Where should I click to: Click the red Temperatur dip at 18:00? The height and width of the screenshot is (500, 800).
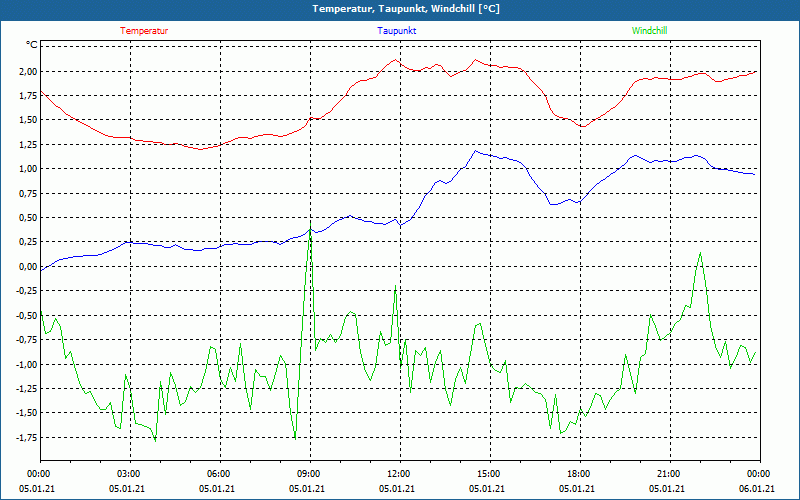point(583,126)
